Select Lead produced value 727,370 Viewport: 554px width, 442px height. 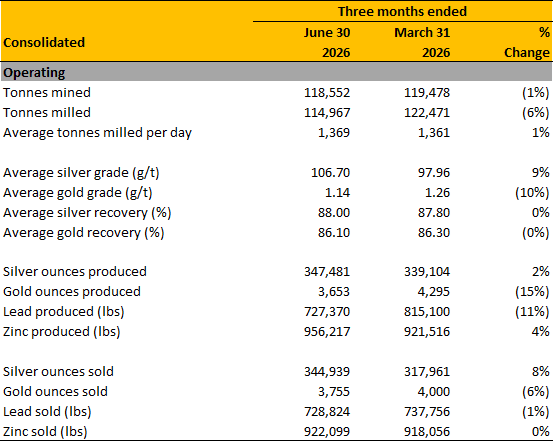pyautogui.click(x=327, y=312)
